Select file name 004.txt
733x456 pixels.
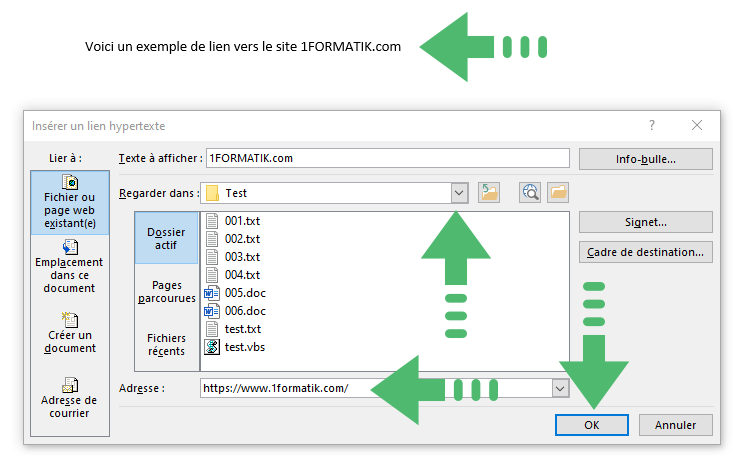(x=242, y=275)
